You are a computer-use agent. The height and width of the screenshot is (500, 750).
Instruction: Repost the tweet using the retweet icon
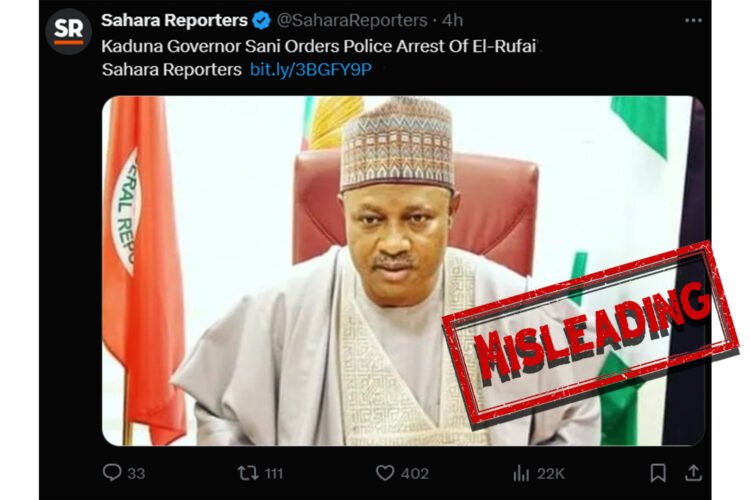[247, 473]
